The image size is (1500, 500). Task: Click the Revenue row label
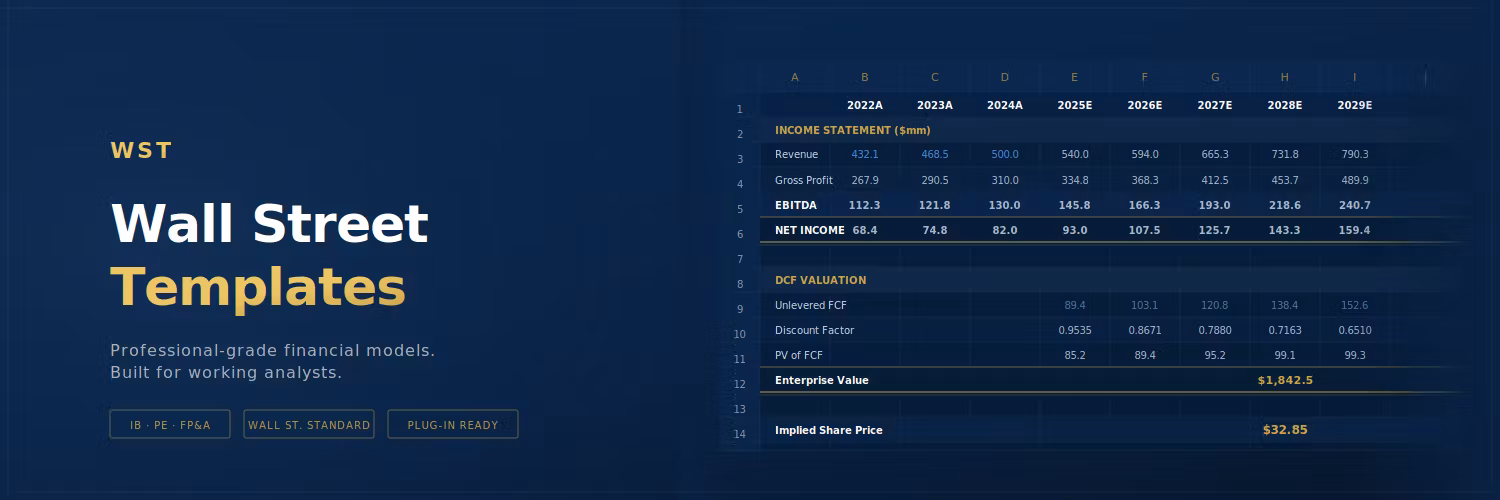[x=796, y=154]
